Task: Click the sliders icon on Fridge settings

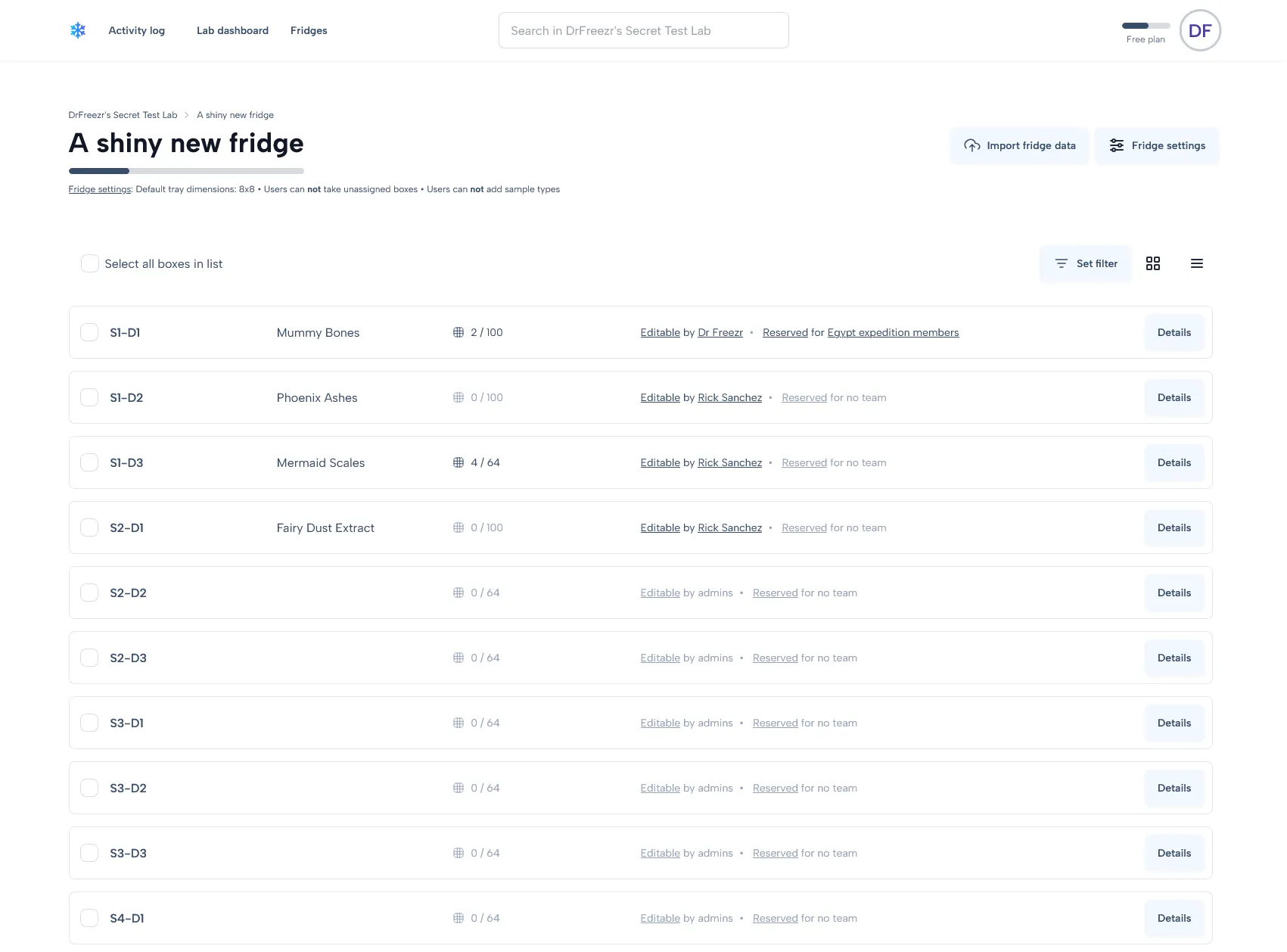Action: (1117, 145)
